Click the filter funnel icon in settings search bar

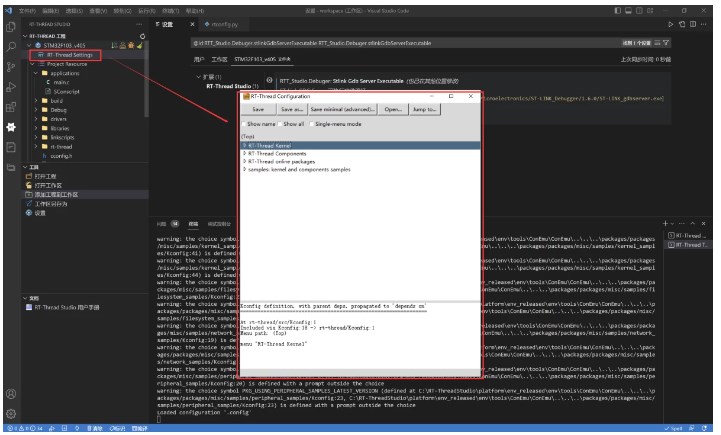tap(666, 43)
